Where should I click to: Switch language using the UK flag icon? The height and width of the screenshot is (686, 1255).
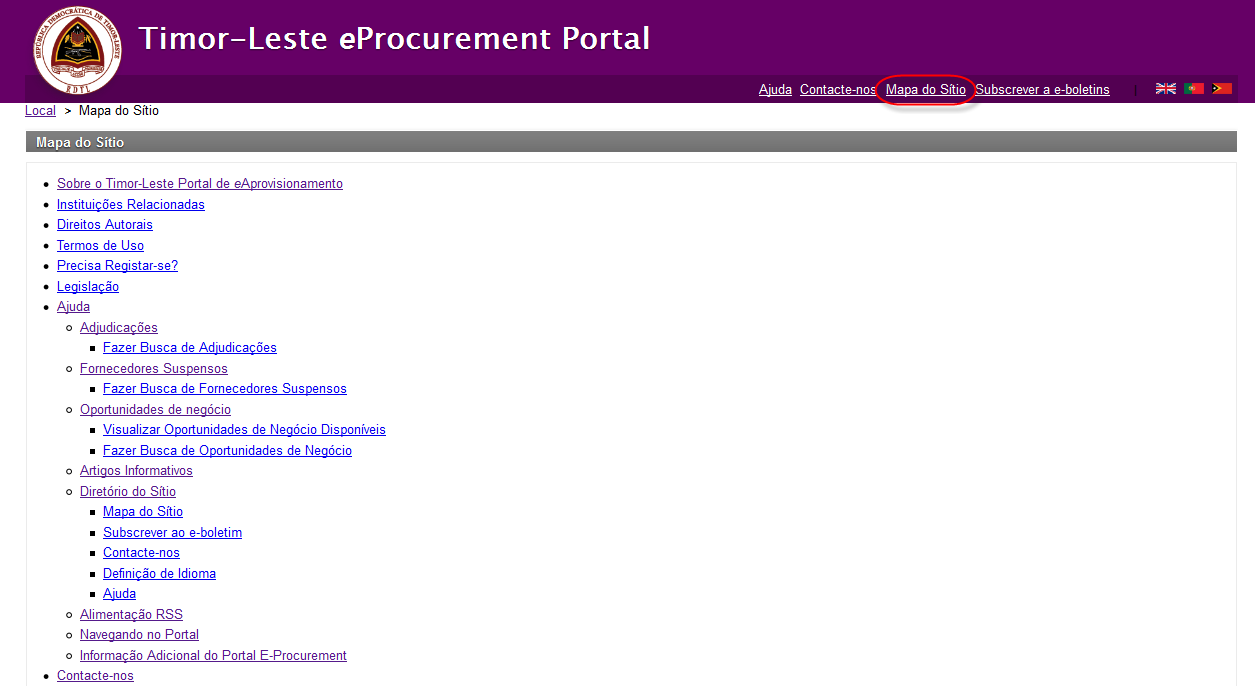1165,89
